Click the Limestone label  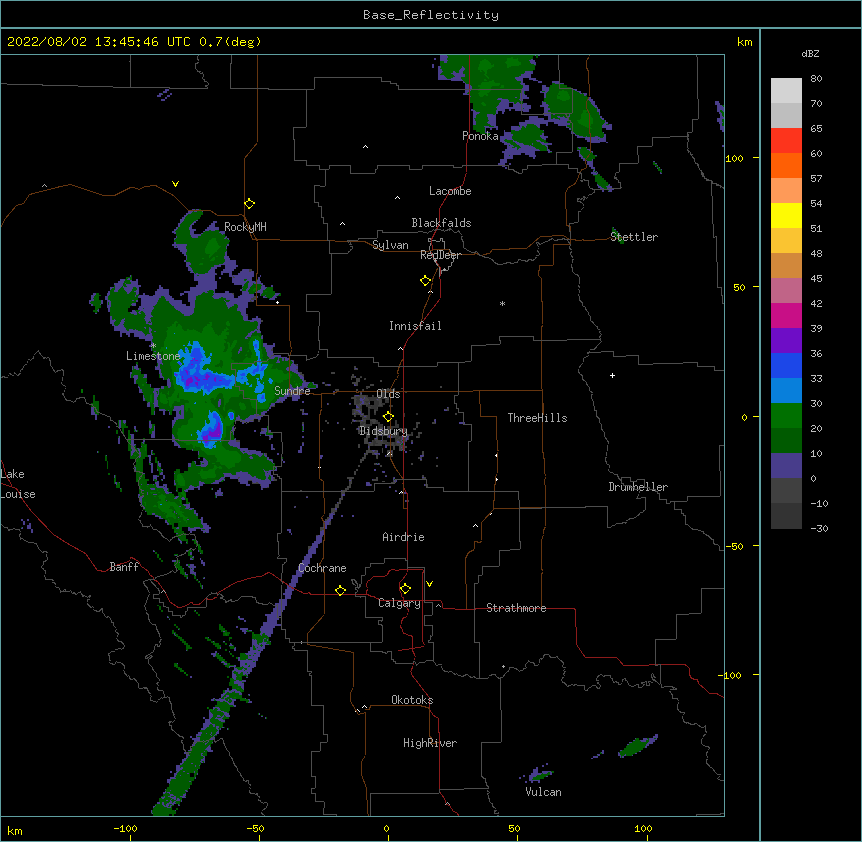coord(153,356)
